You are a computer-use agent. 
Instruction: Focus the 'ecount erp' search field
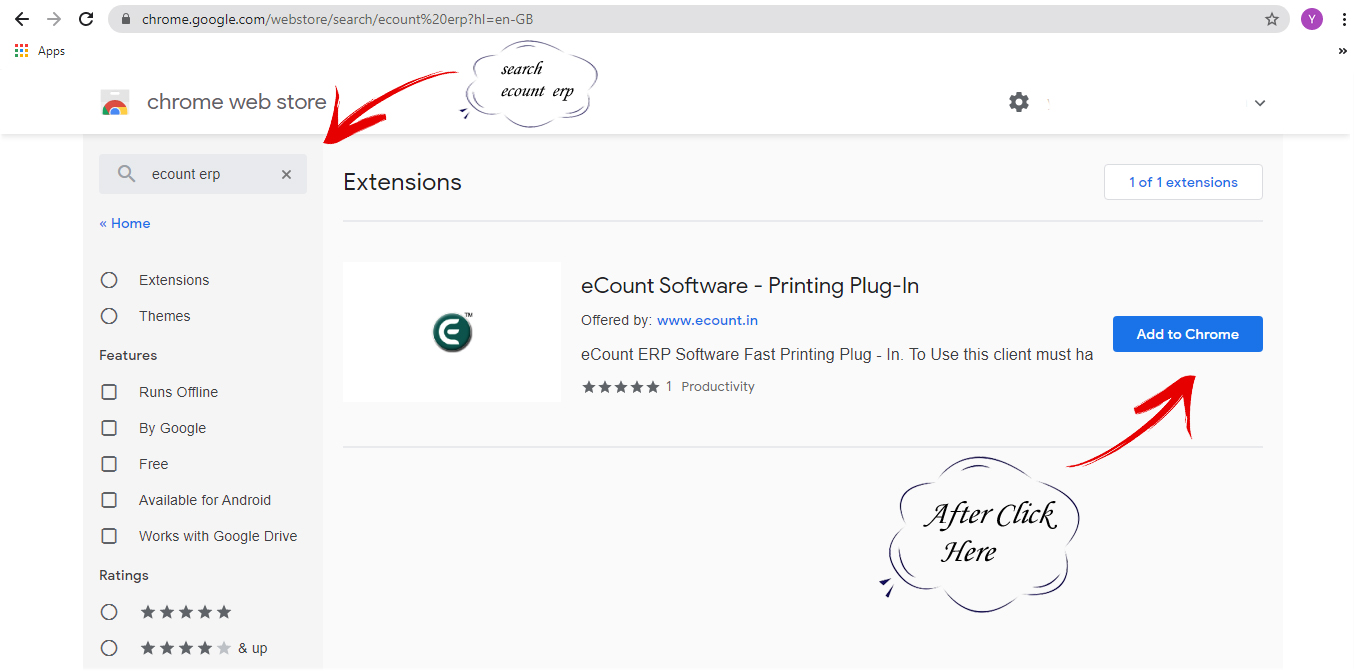point(203,174)
